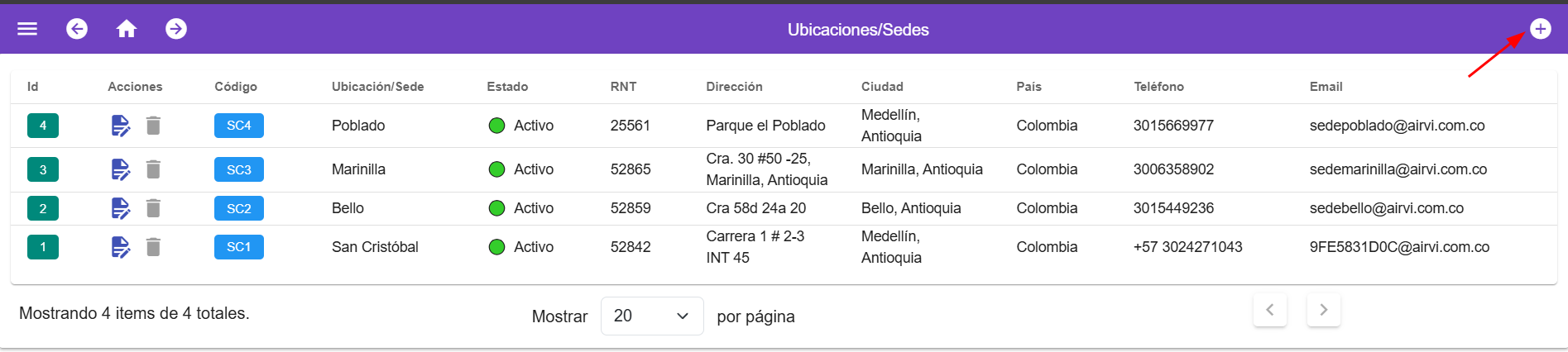Select the Id 3 badge
1568x352 pixels.
point(43,169)
